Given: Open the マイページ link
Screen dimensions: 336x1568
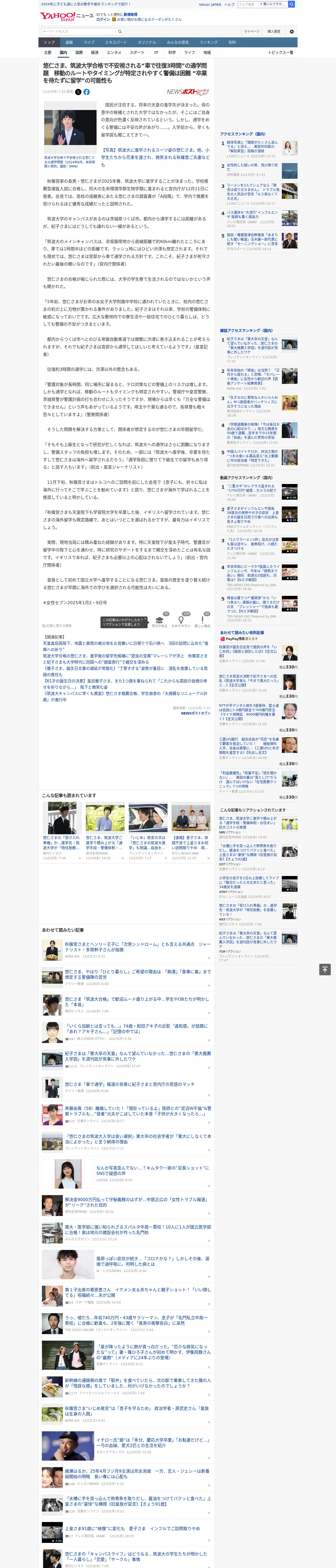Looking at the screenshot, I should coord(252,32).
